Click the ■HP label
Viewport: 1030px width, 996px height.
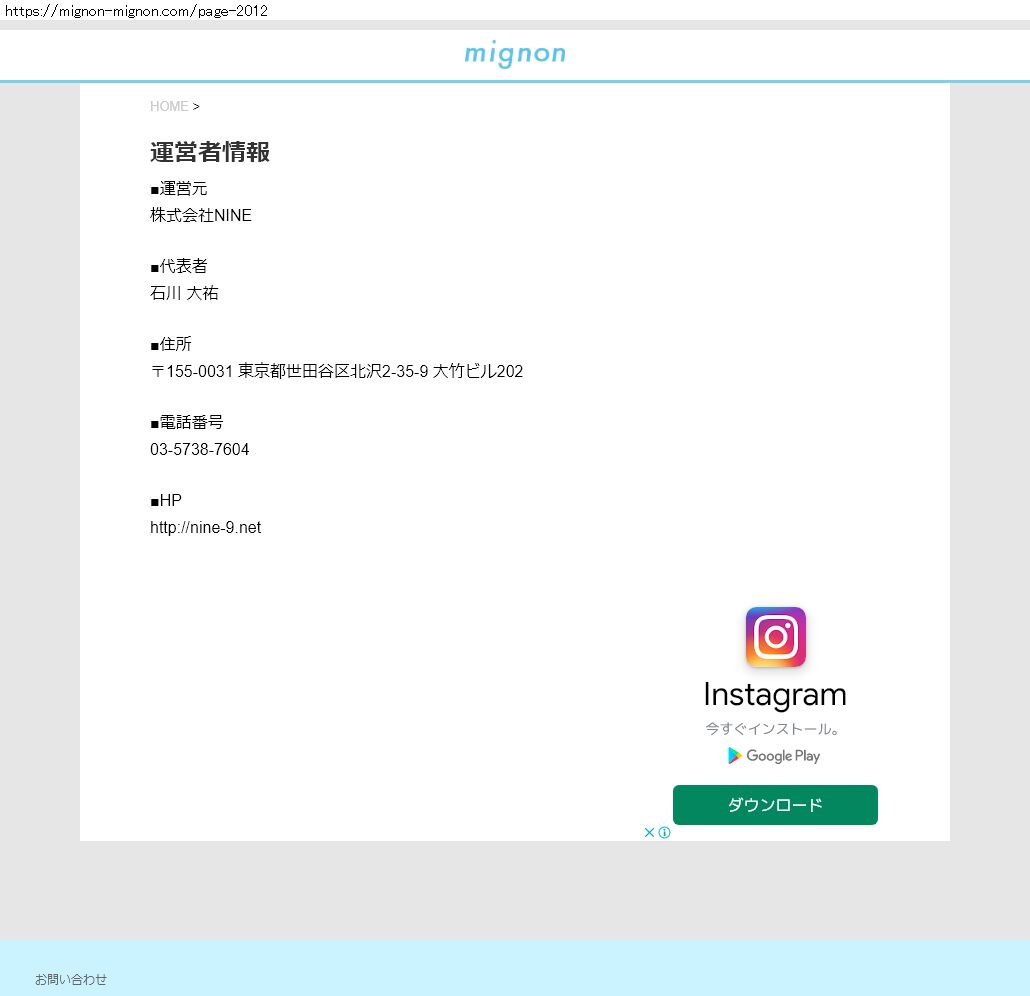coord(166,501)
